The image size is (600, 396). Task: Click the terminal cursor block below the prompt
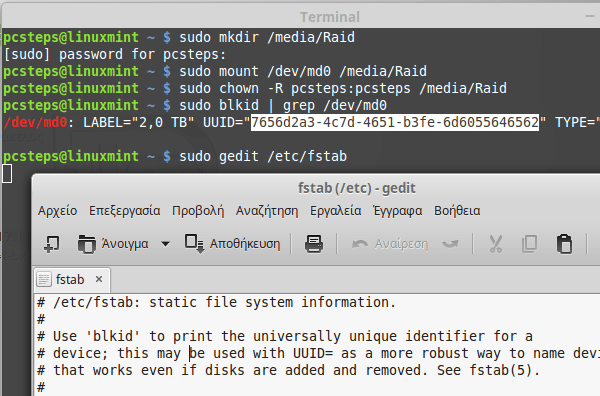[x=7, y=173]
